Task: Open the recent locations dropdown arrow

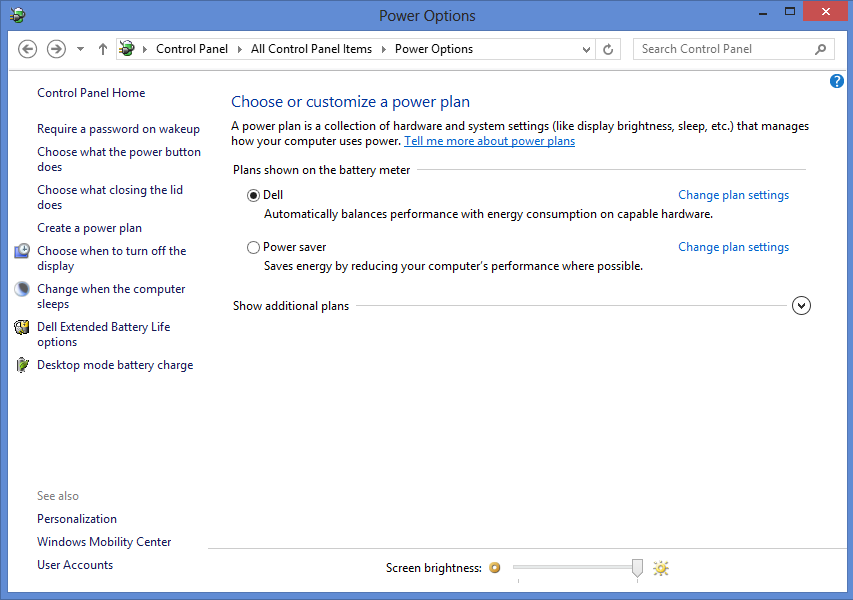Action: pos(81,49)
